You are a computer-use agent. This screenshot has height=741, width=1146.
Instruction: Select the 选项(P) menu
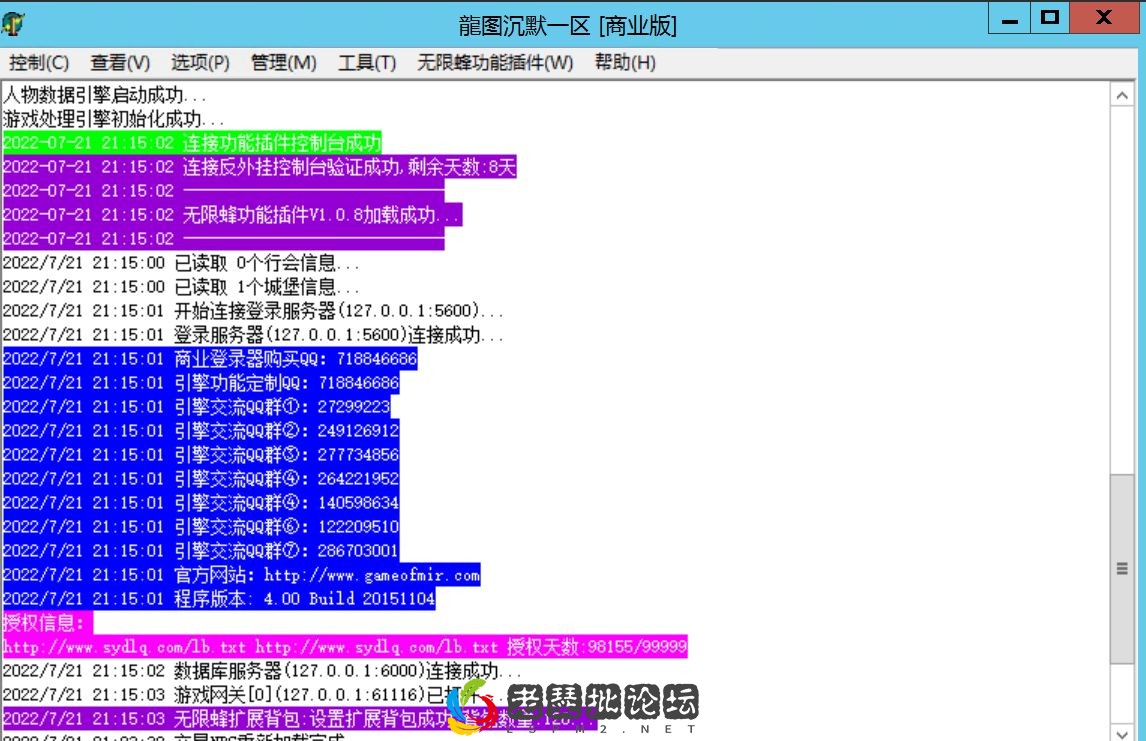(x=200, y=63)
